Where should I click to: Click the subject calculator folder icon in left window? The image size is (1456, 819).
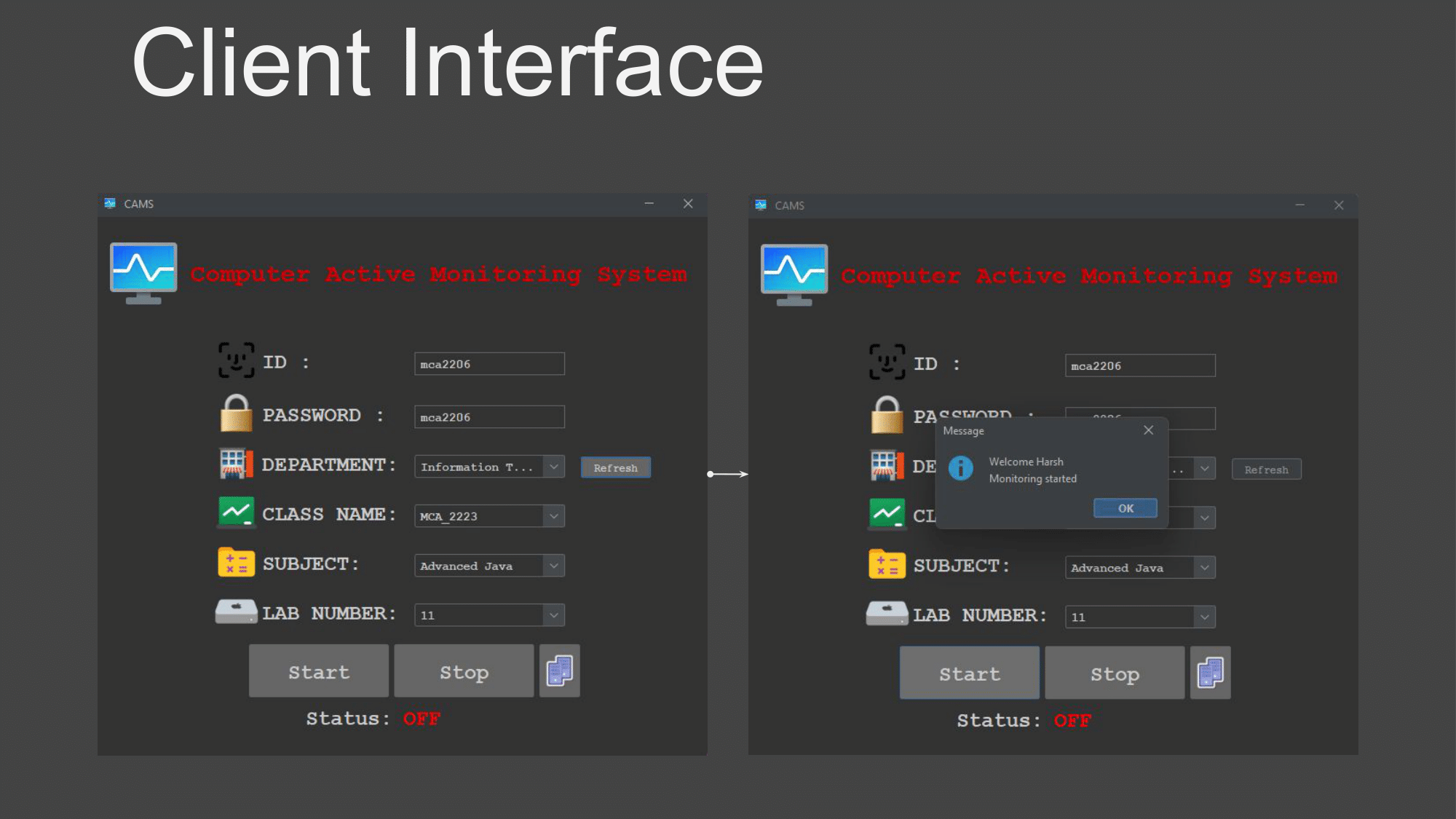(236, 563)
